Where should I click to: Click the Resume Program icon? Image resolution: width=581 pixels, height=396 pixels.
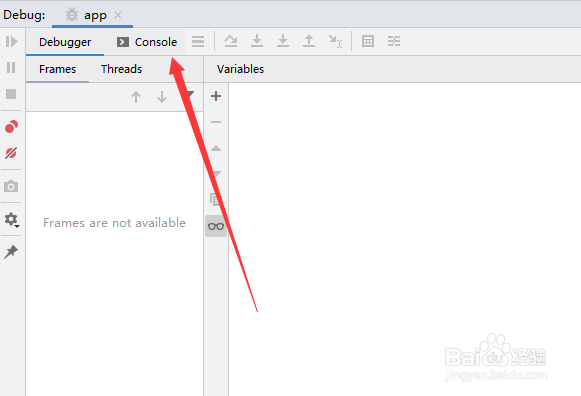[11, 41]
